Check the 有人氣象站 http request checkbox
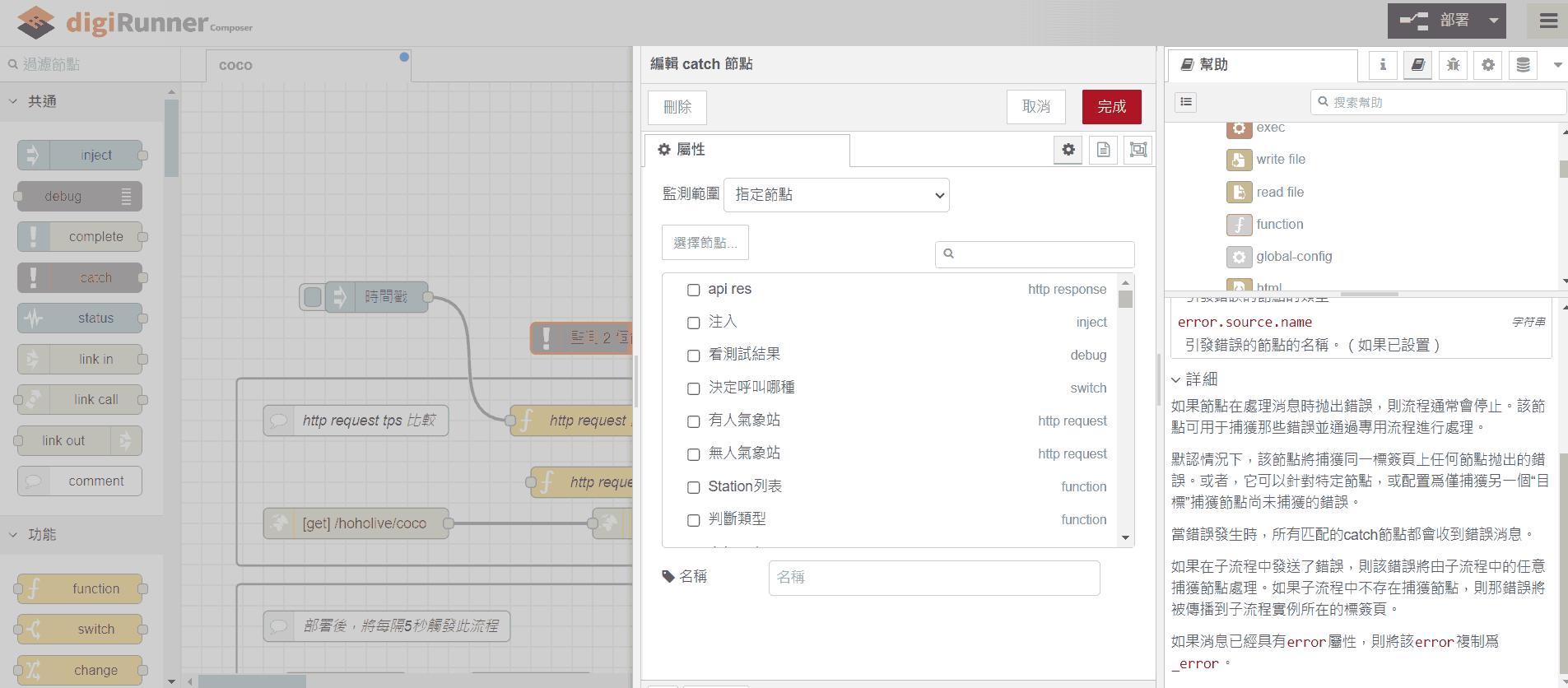Screen dimensions: 1568x688 point(694,421)
